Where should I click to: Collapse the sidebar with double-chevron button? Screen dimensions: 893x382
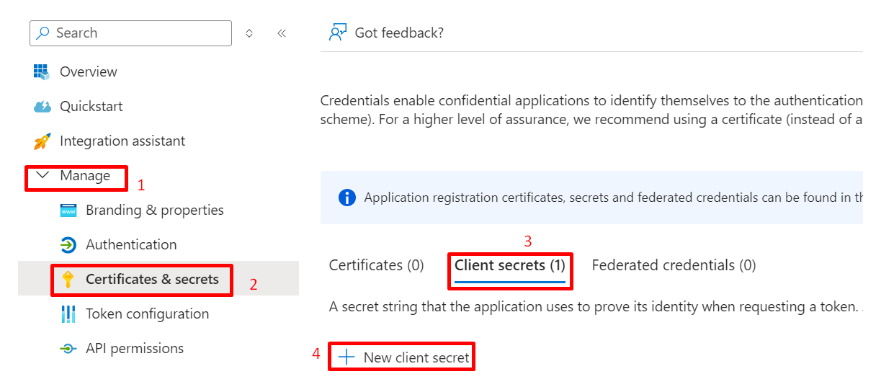[281, 33]
